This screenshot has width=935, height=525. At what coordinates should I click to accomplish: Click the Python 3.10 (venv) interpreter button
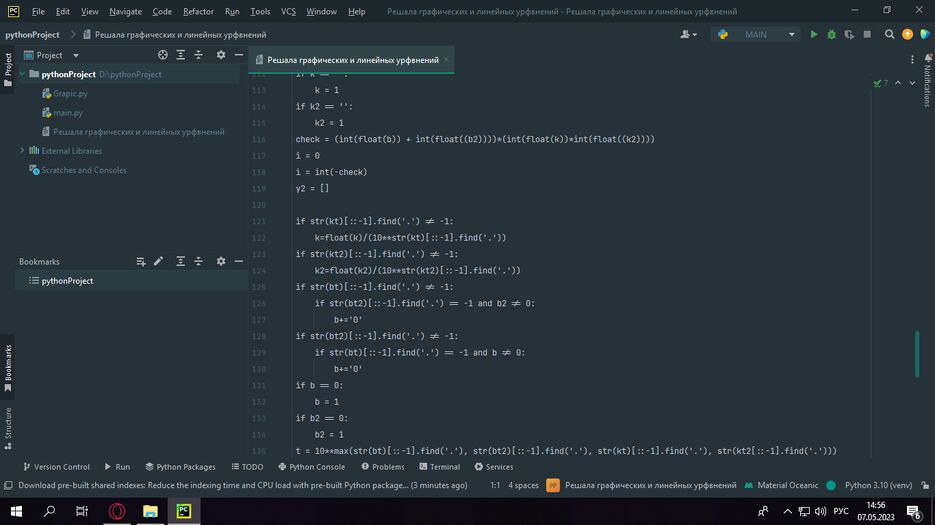point(878,485)
